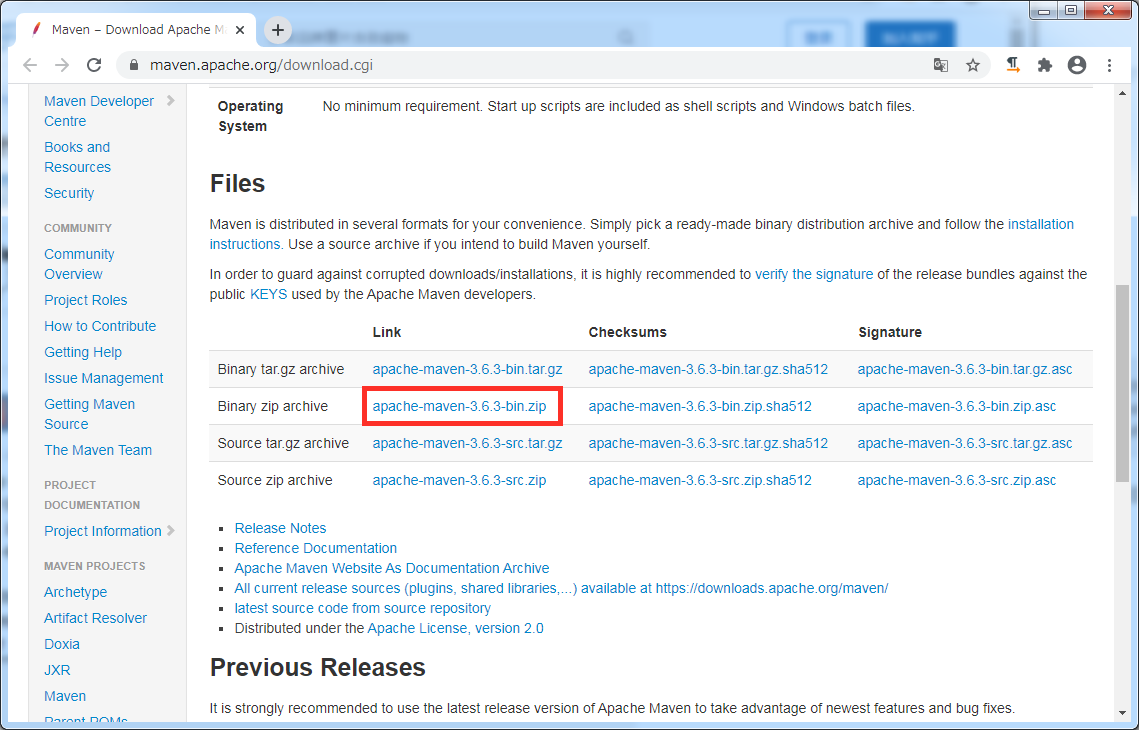Open the Chrome profile avatar menu
Viewport: 1139px width, 730px height.
pos(1077,65)
